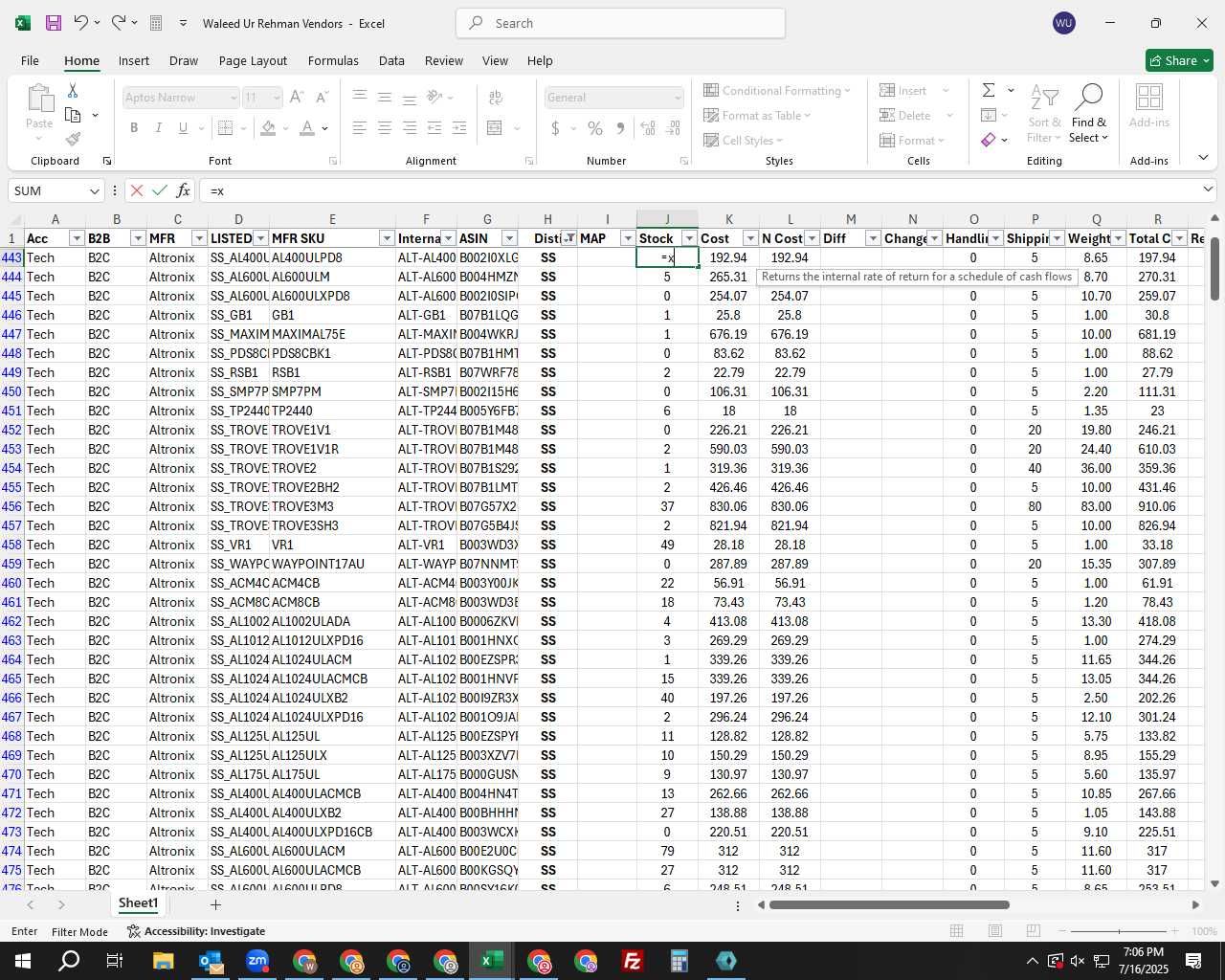The image size is (1225, 980).
Task: Click the Accounting dollar format icon
Action: point(555,127)
